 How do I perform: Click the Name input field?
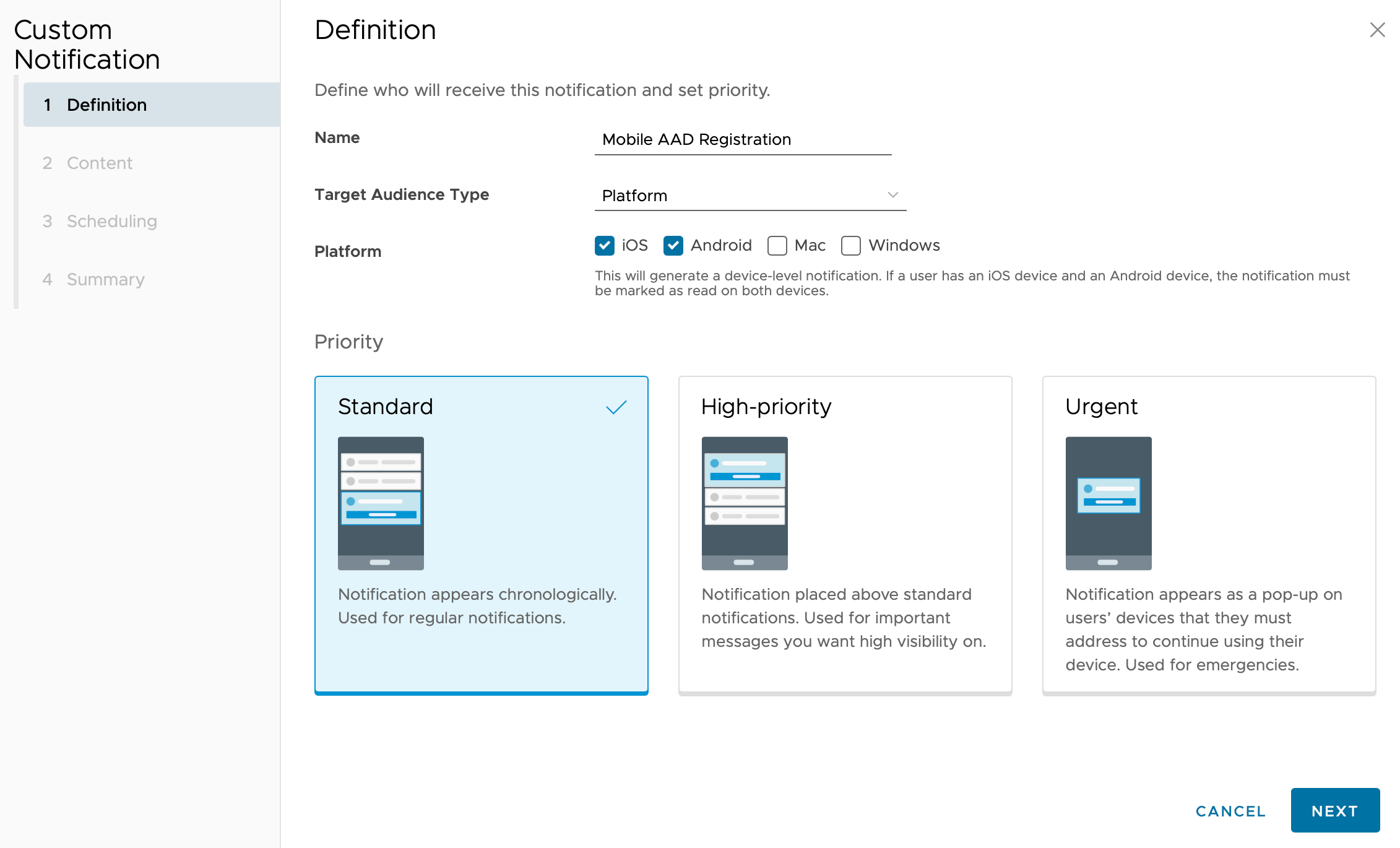click(x=743, y=139)
